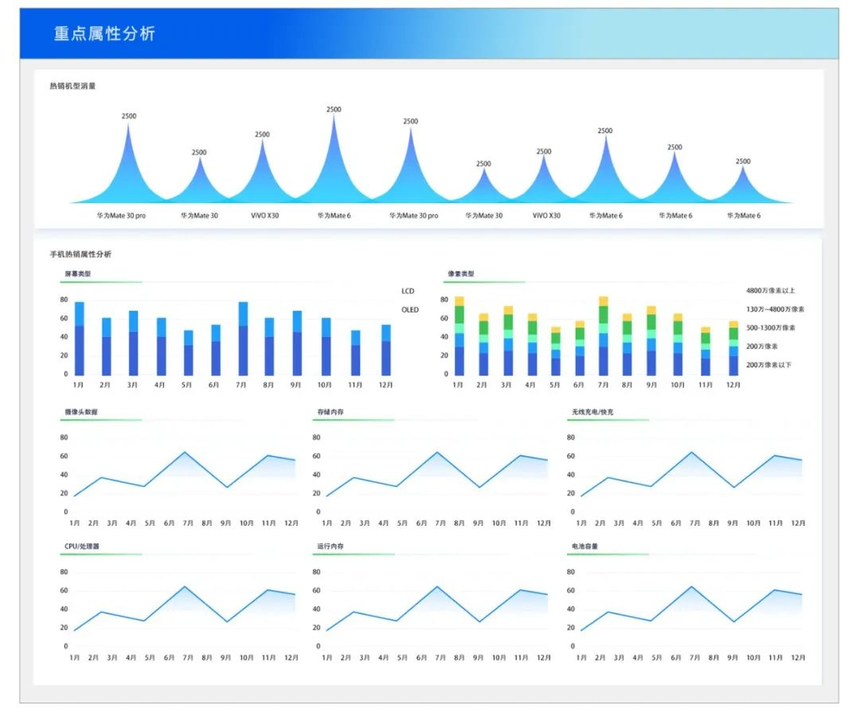Click the 7月 peak on 运行内存 line

click(x=437, y=587)
